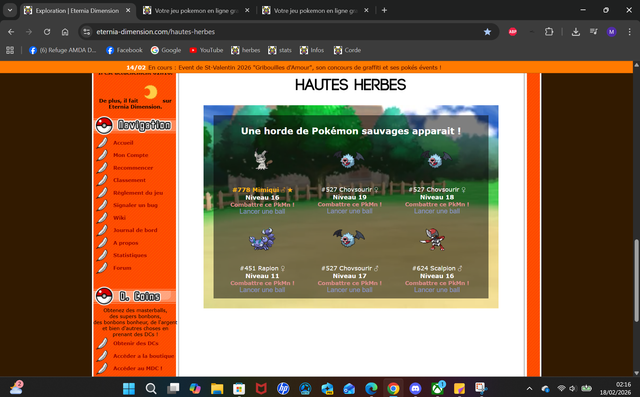Open File Explorer from taskbar
The height and width of the screenshot is (397, 640).
pos(217,388)
